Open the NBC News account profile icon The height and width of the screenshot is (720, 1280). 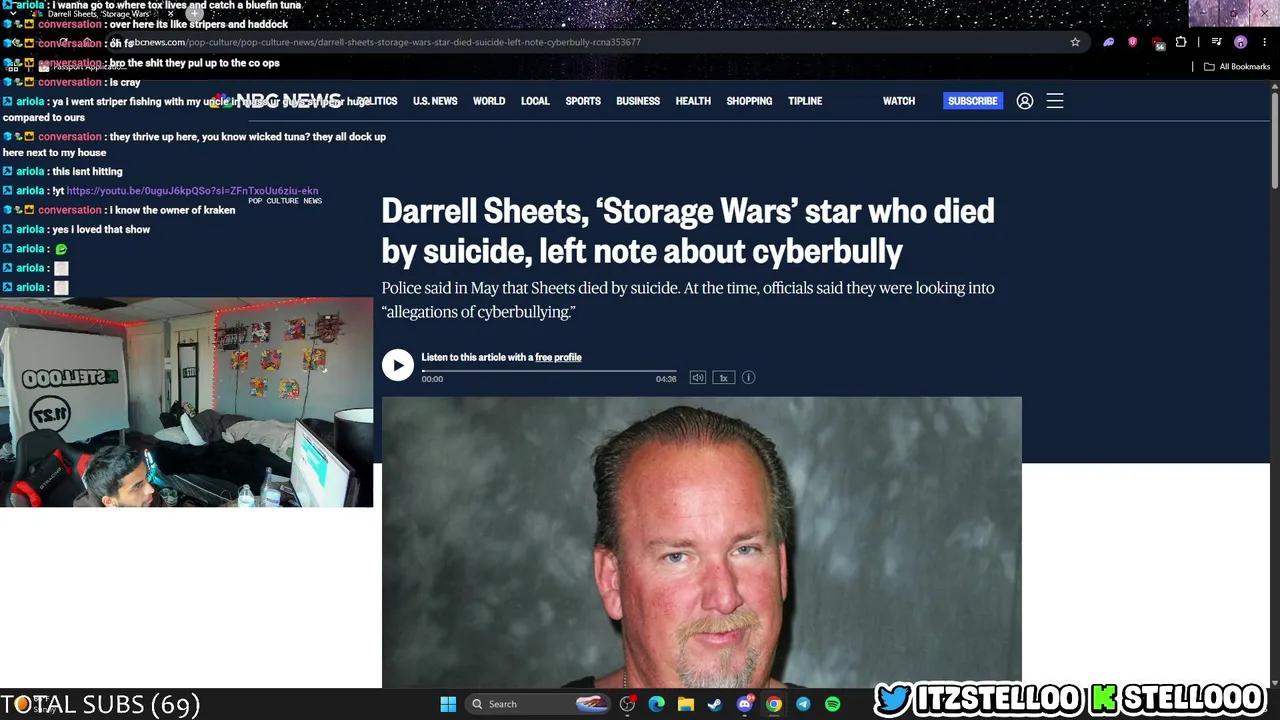[x=1025, y=101]
